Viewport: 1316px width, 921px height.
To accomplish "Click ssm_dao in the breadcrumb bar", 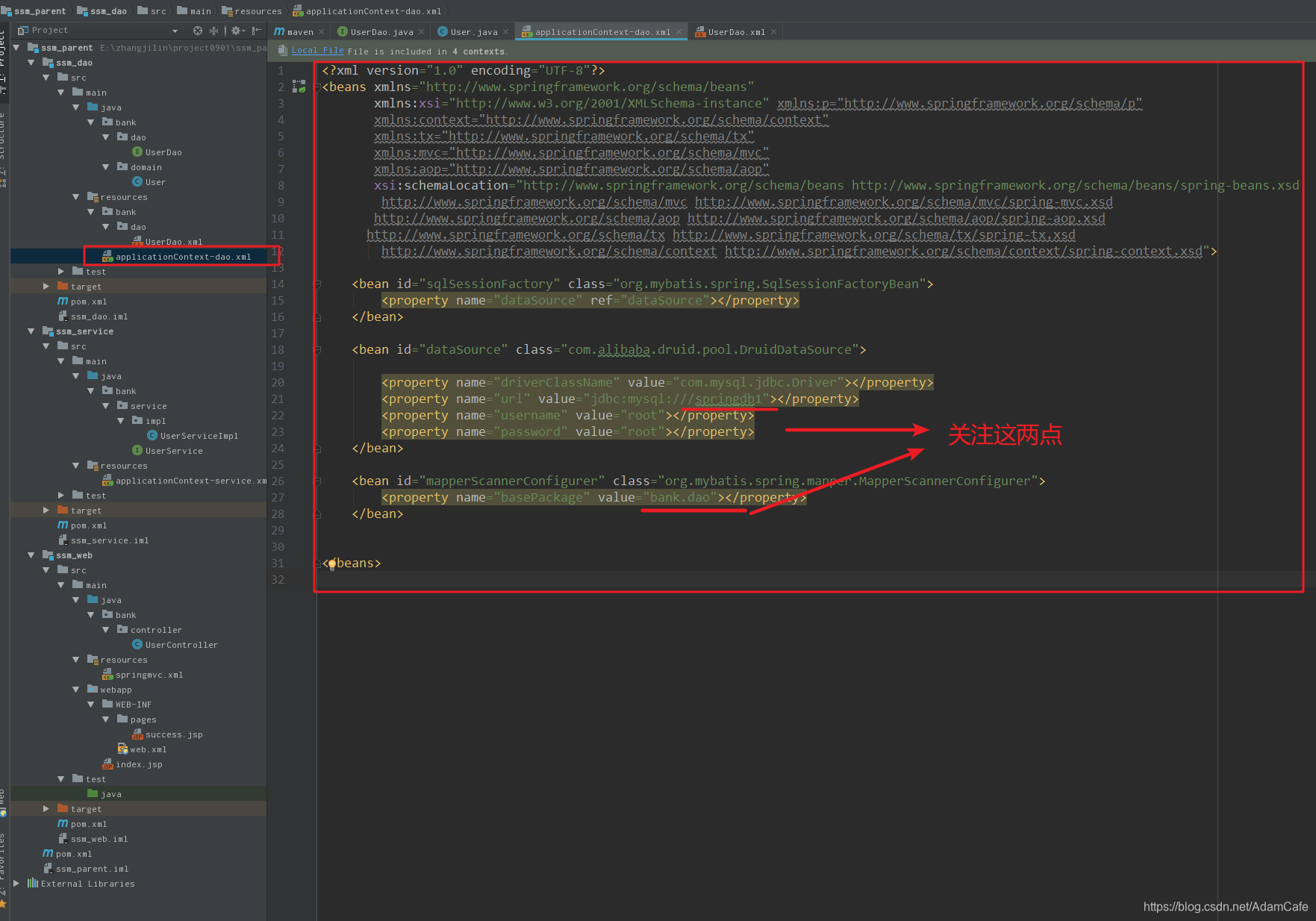I will 102,11.
